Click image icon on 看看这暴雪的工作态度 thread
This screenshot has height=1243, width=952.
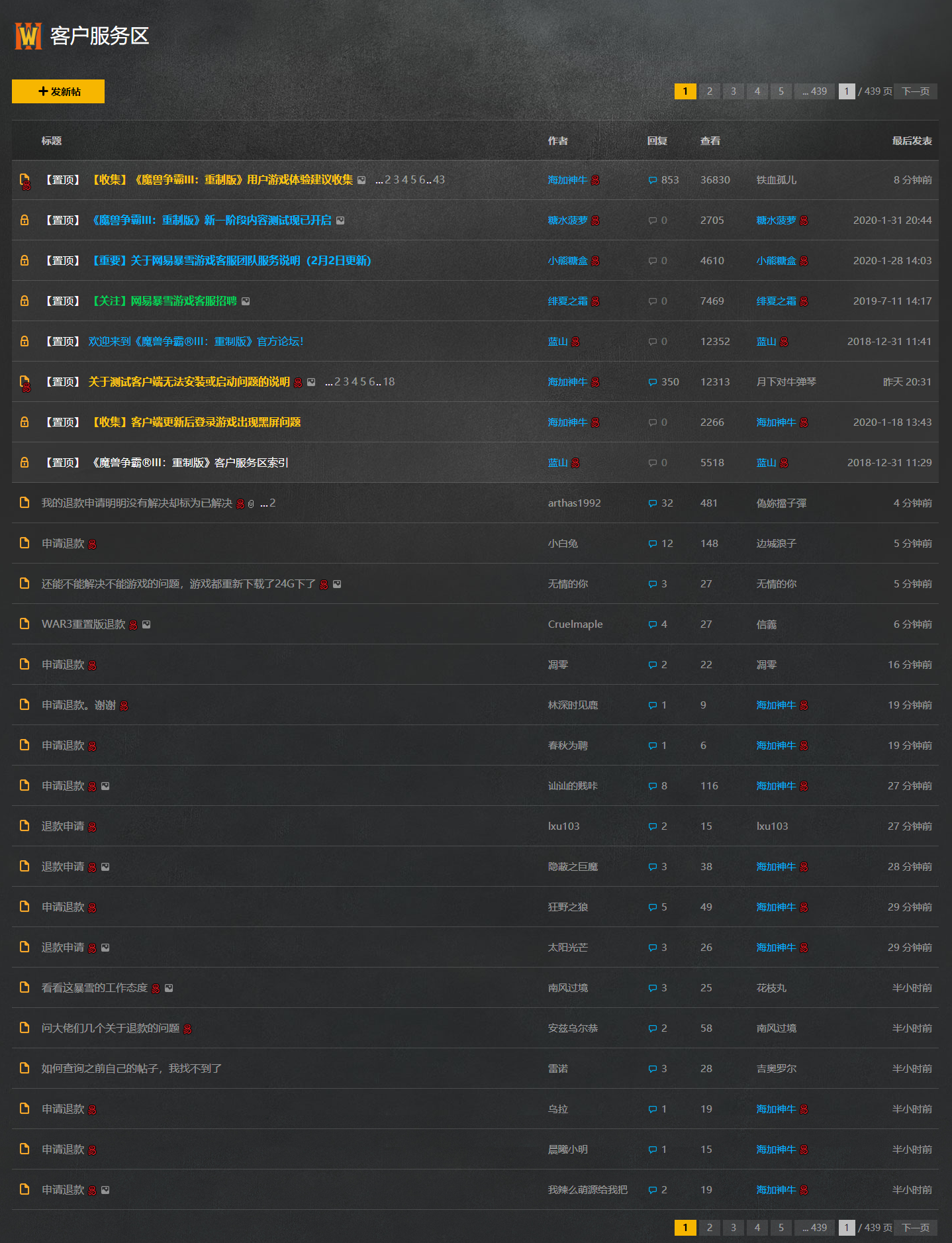click(169, 988)
